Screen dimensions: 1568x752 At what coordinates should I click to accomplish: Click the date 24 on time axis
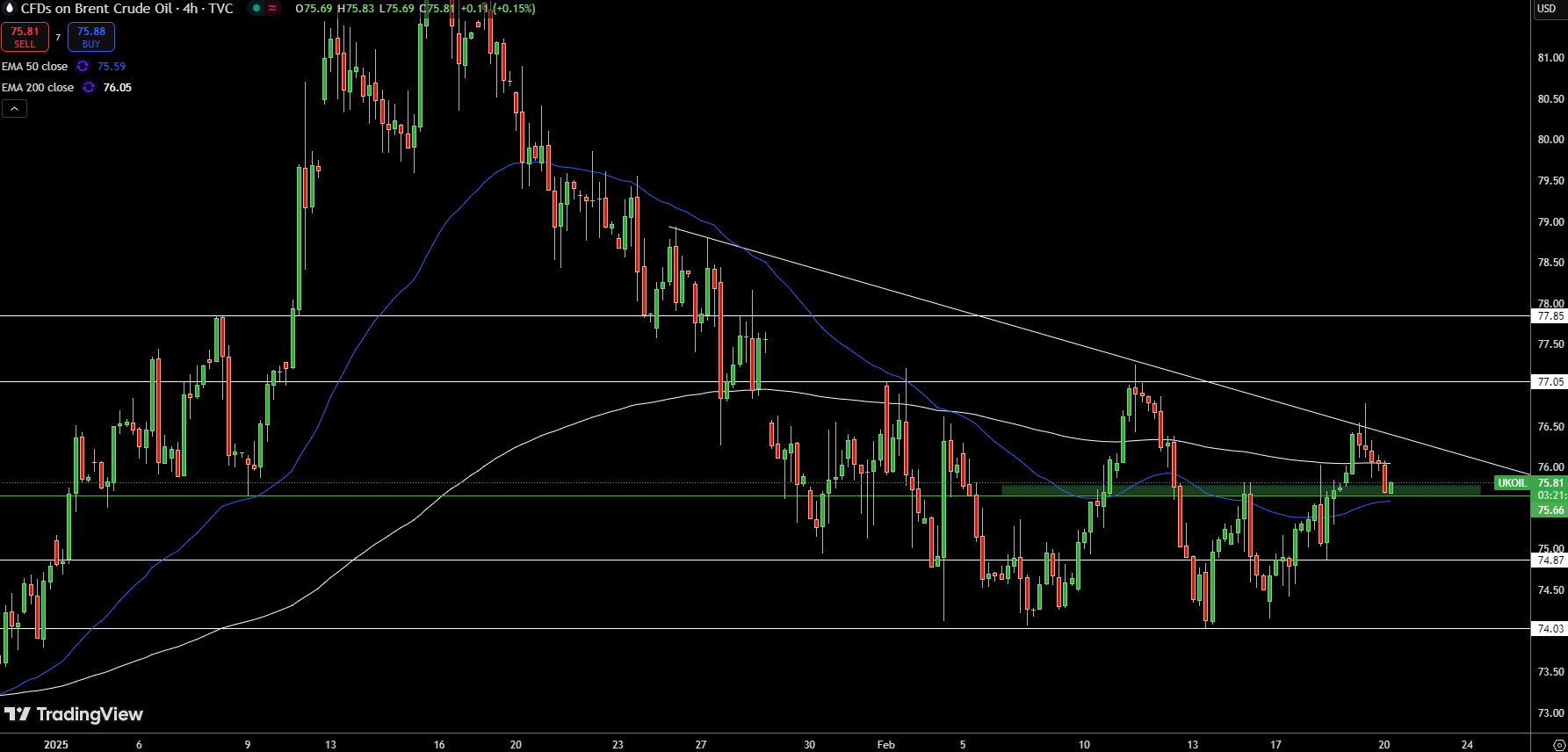1467,744
